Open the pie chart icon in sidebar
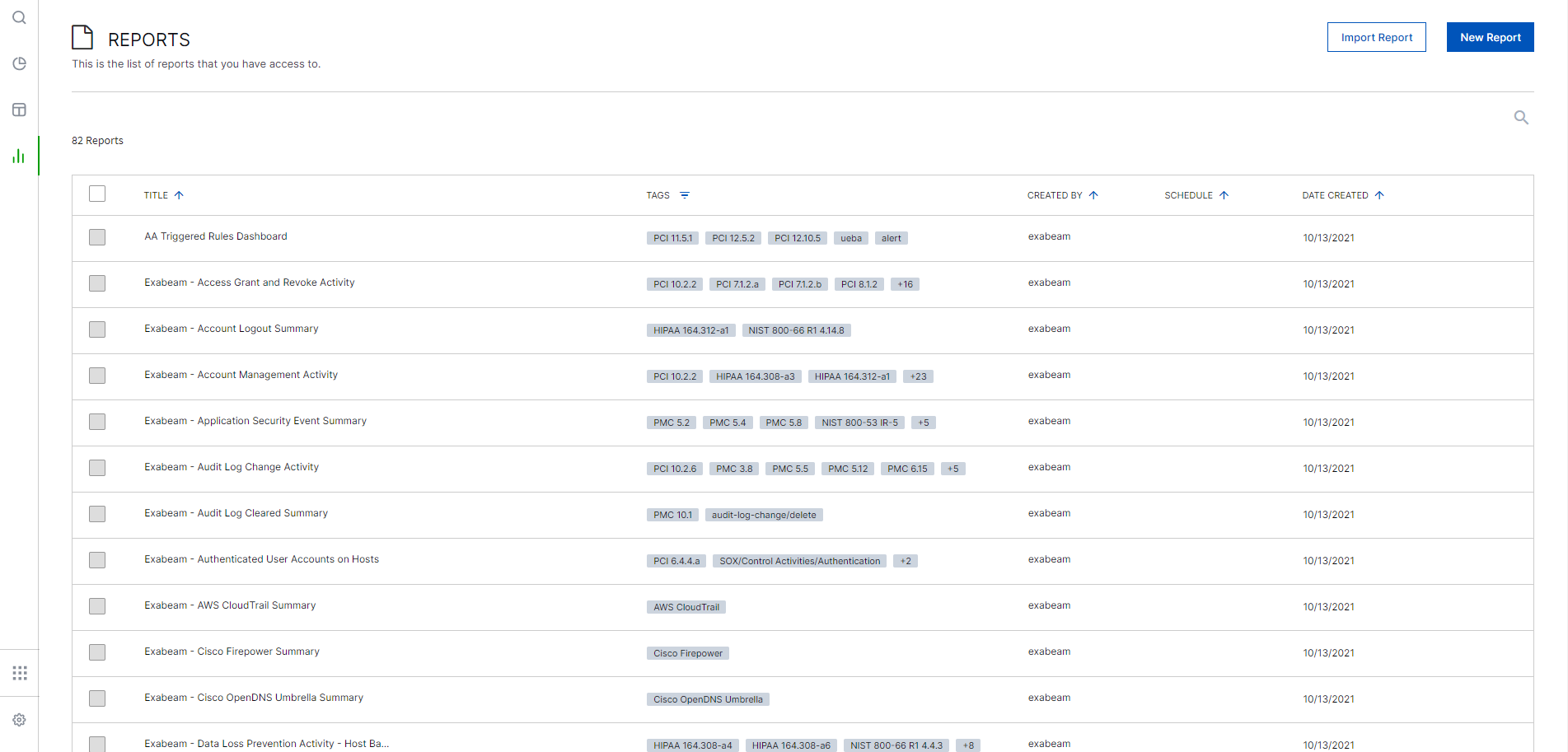Screen dimensions: 1568x752 [x=19, y=63]
